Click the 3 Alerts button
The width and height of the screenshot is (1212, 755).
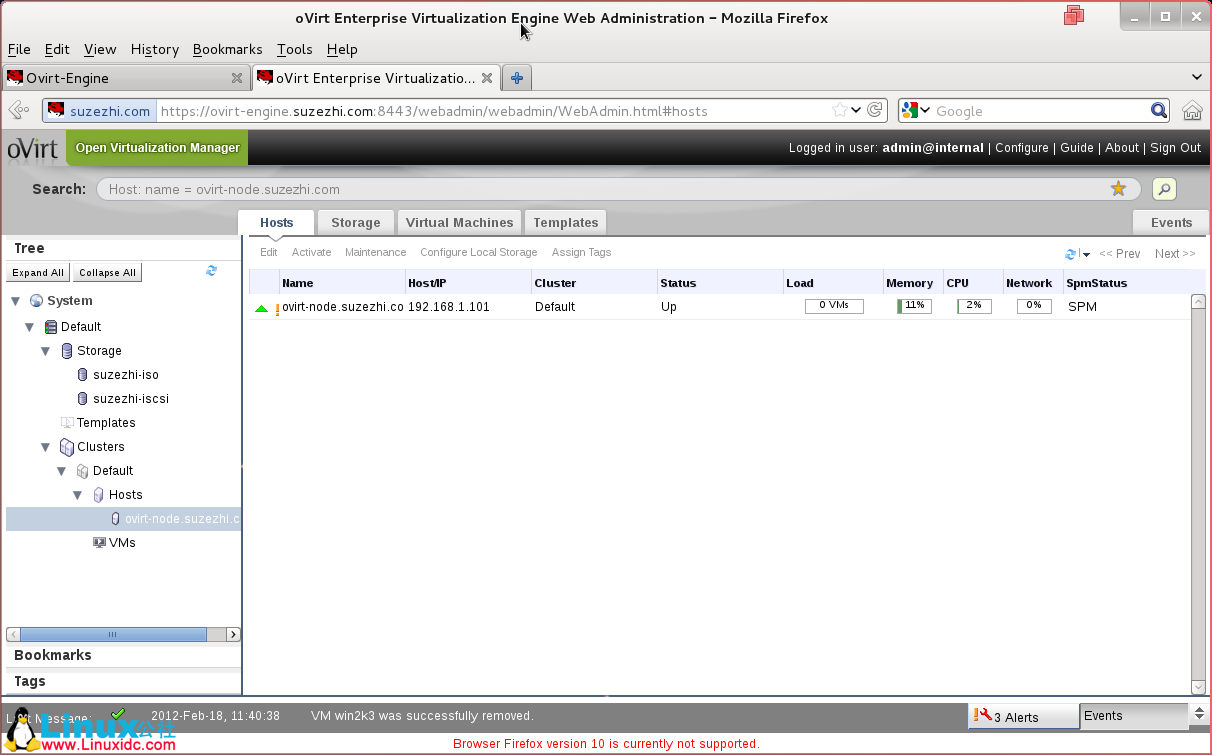point(1023,717)
